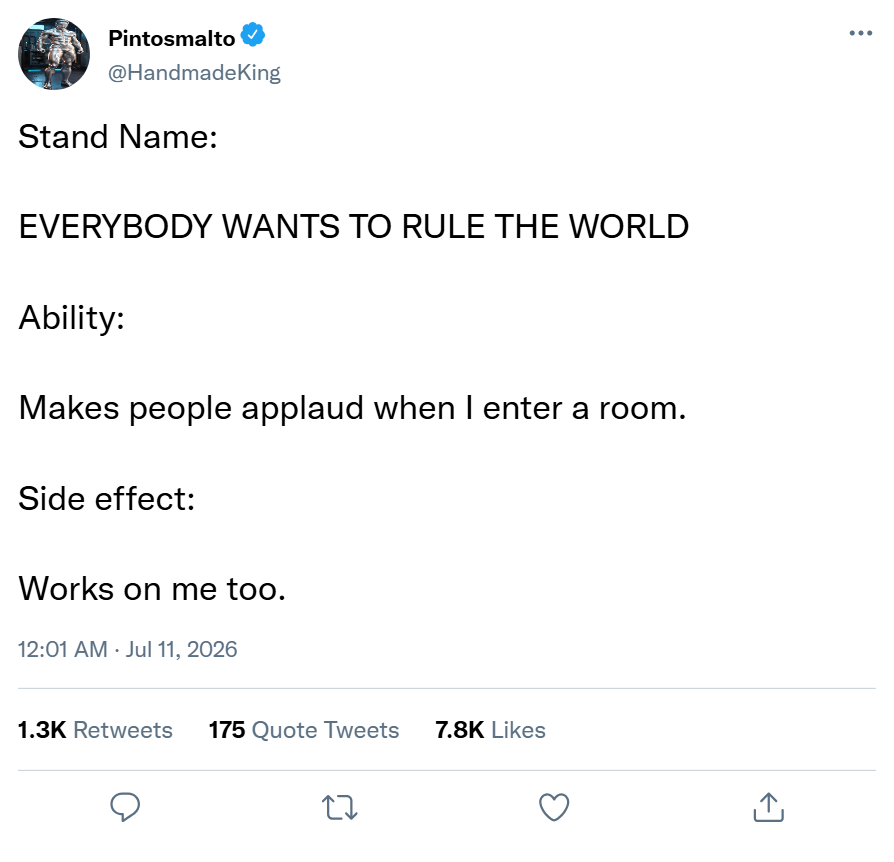Click the text EVERYBODY WANTS TO RULE THE WORLD
The image size is (894, 862).
point(353,226)
